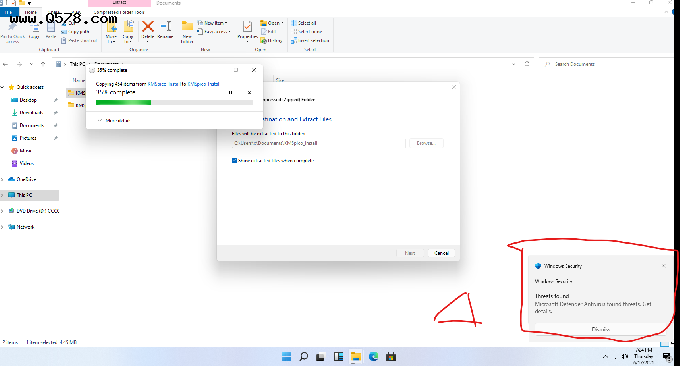680x366 pixels.
Task: Open Task View from the taskbar
Action: 320,356
